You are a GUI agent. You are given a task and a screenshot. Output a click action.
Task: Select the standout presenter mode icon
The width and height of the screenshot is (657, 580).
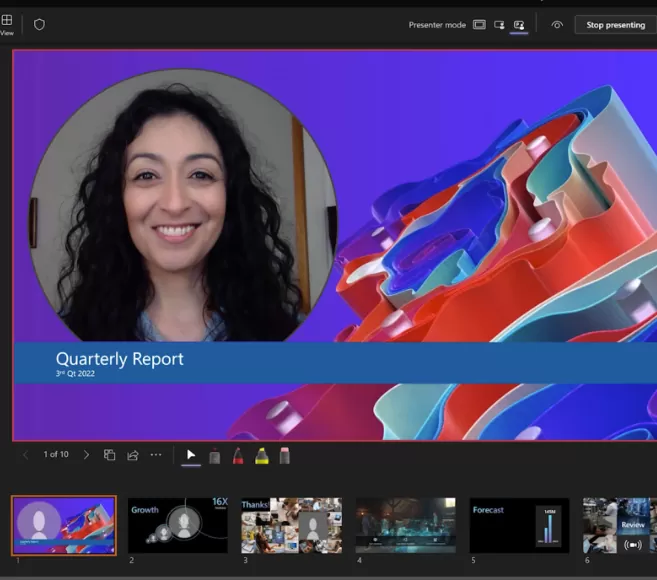[x=519, y=24]
